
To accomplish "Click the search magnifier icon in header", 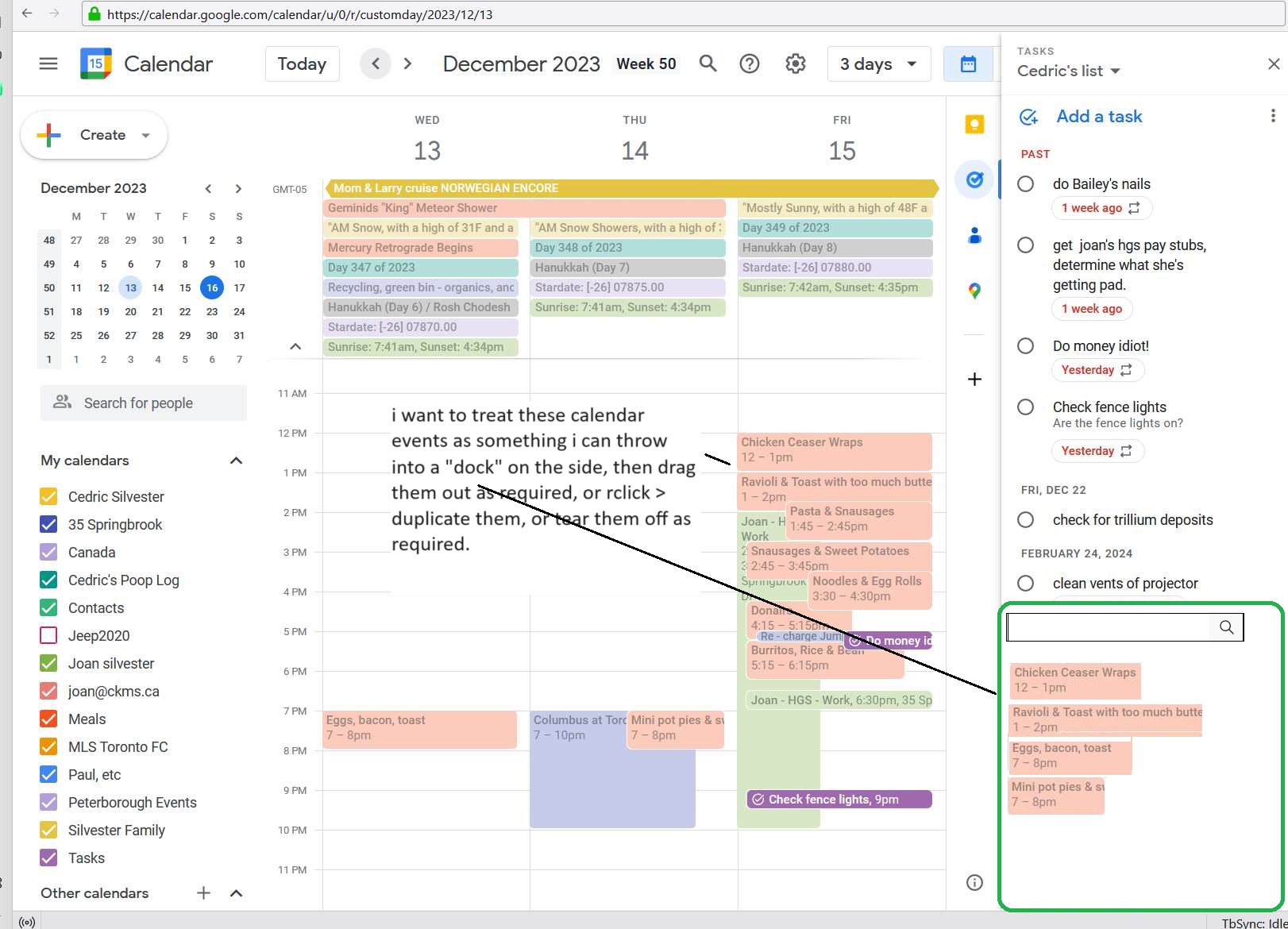I will tap(708, 64).
